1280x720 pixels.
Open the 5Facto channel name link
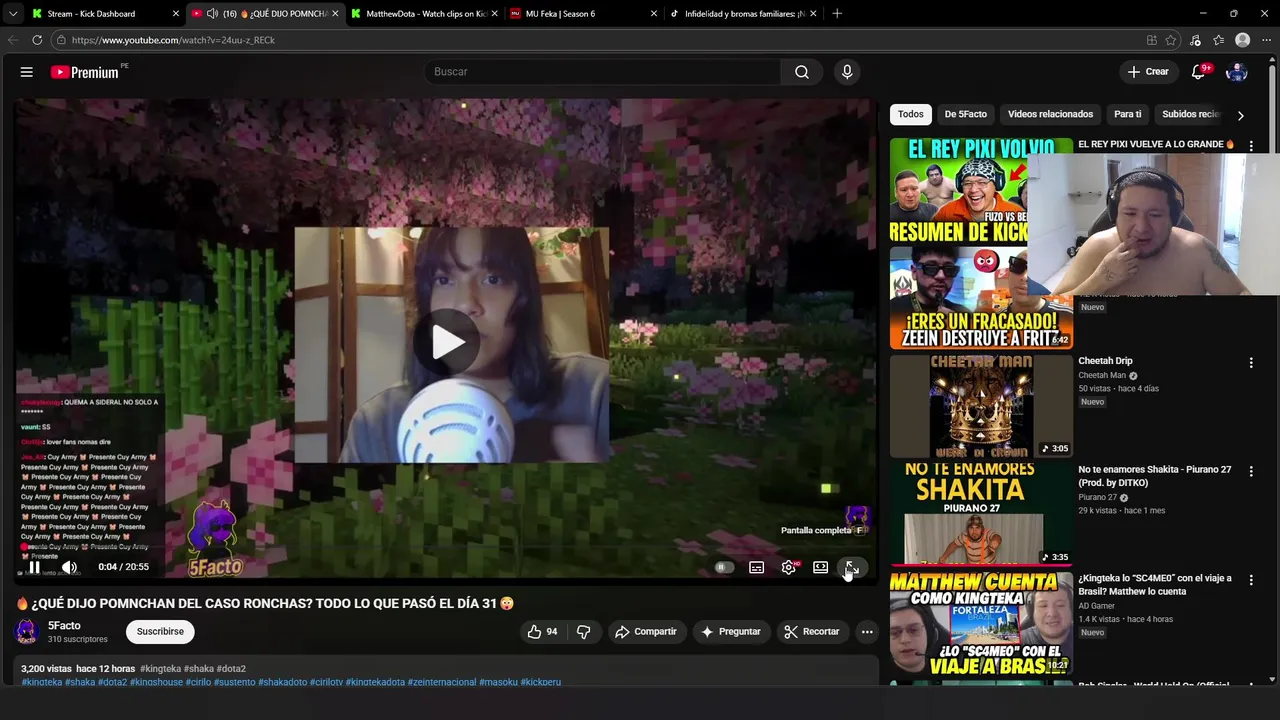click(64, 626)
